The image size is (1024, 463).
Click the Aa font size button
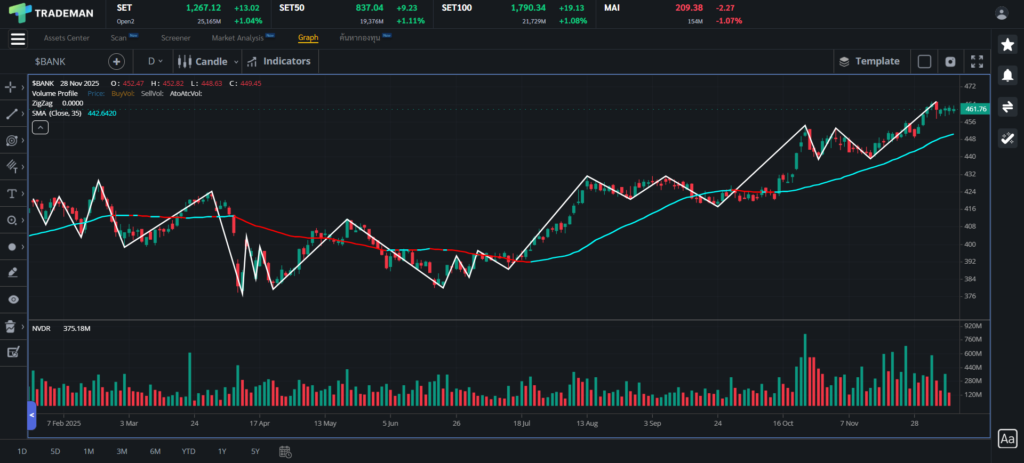click(x=1008, y=438)
